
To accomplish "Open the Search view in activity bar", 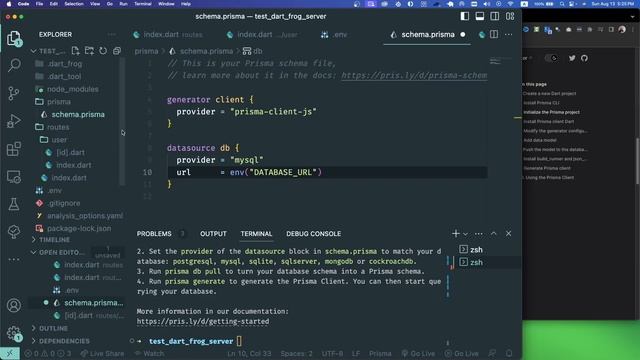I will pyautogui.click(x=14, y=65).
